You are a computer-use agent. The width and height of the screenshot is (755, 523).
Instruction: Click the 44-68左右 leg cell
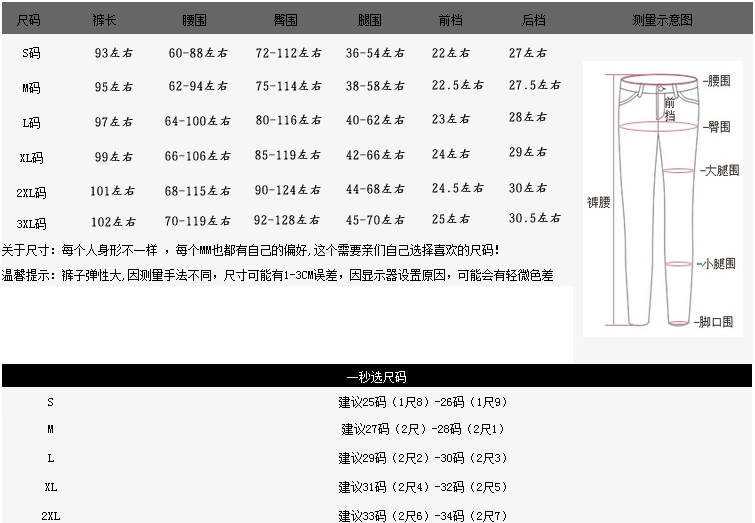[375, 189]
